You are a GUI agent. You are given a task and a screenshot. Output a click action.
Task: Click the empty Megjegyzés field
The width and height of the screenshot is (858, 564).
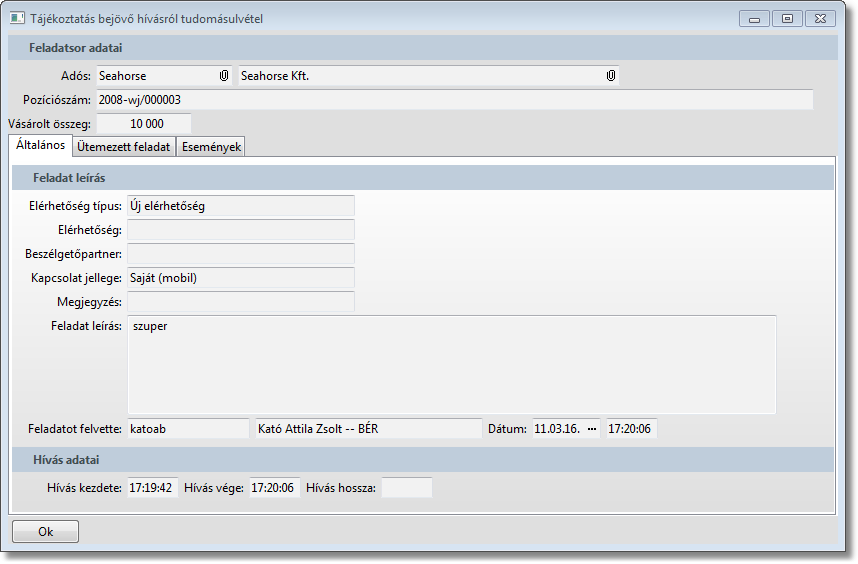(x=241, y=302)
